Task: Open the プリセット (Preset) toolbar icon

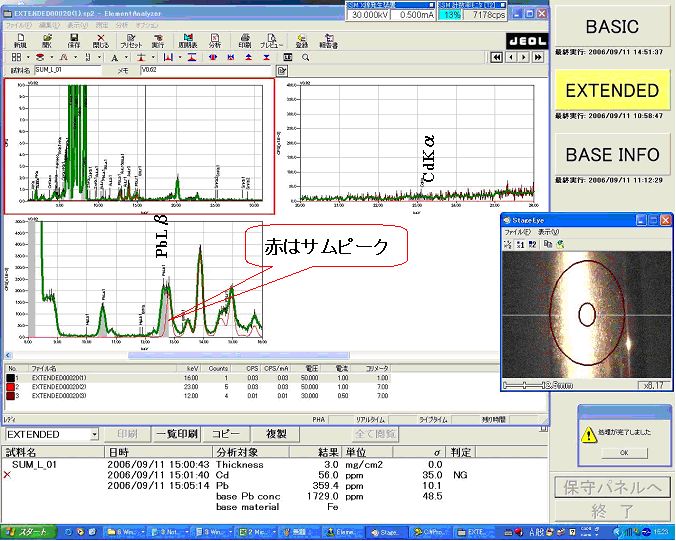Action: [x=130, y=42]
